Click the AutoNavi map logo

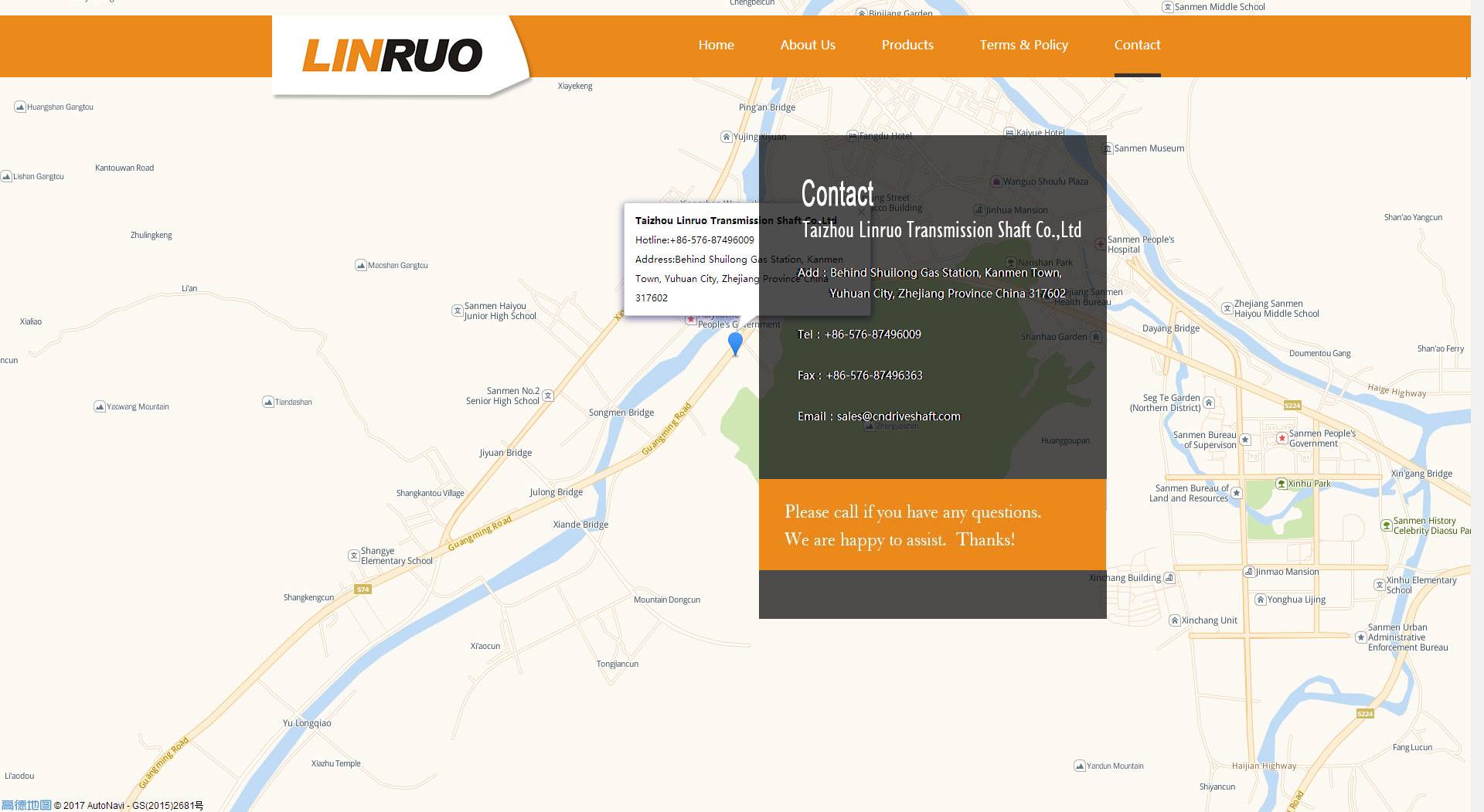(x=26, y=805)
